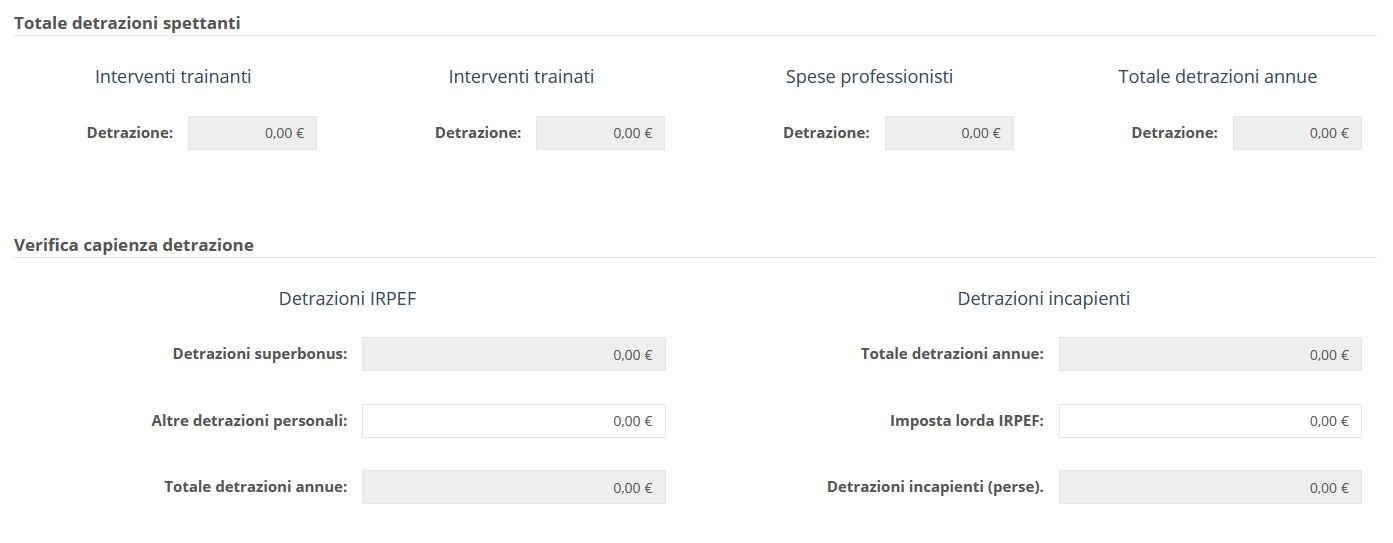The image size is (1393, 543).
Task: Focus the Altre detrazioni personali input
Action: (x=514, y=421)
